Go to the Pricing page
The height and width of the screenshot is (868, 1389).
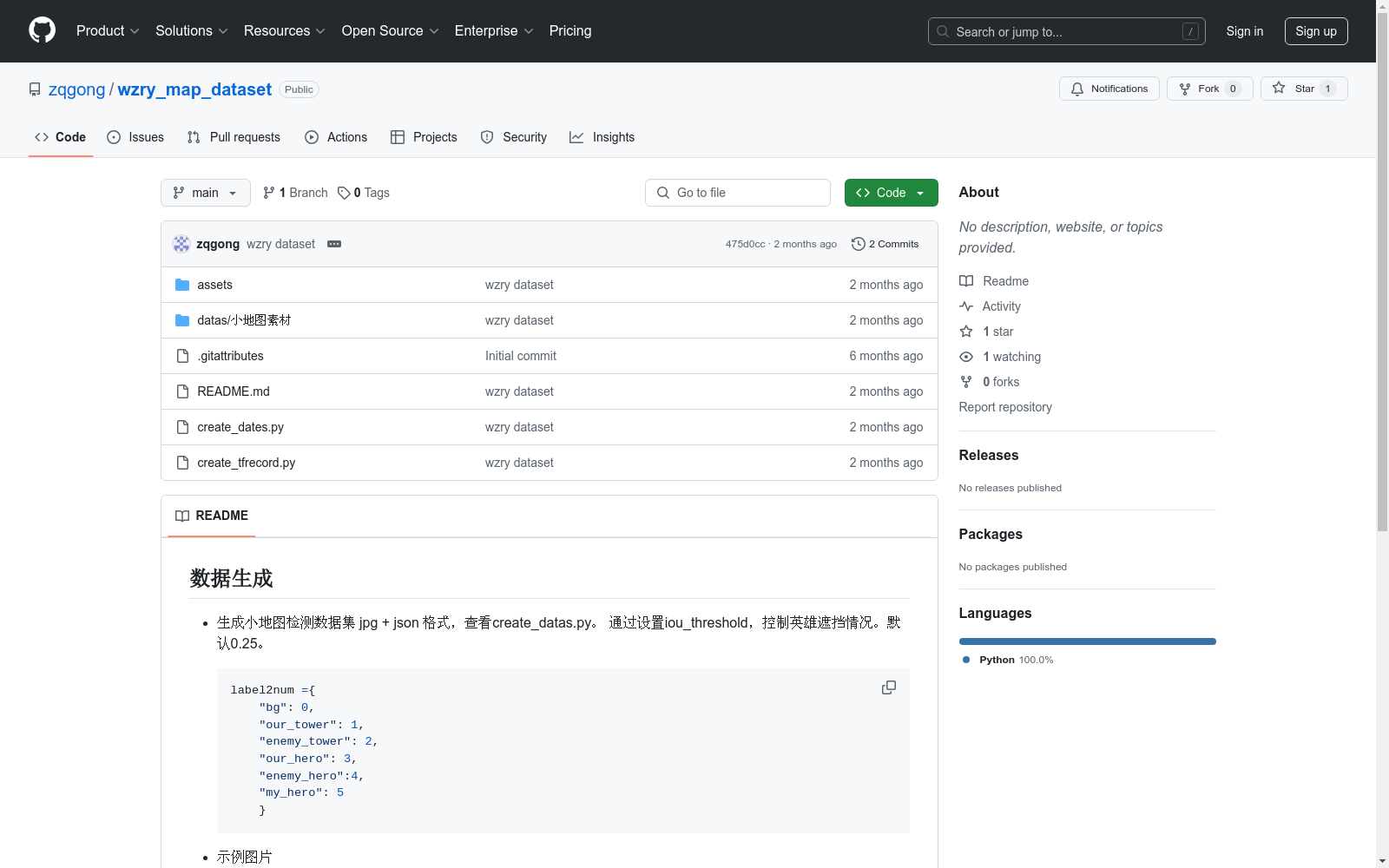[570, 31]
